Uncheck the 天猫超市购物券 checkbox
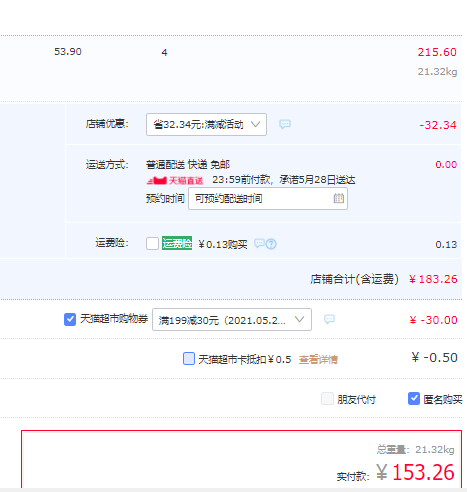Screen dimensions: 467x492 point(70,319)
